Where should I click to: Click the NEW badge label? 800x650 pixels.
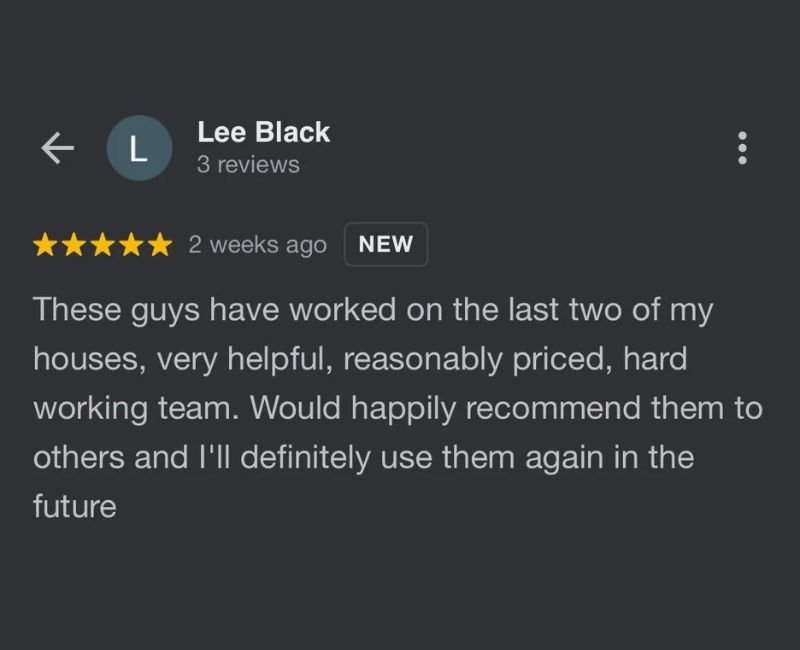(385, 245)
